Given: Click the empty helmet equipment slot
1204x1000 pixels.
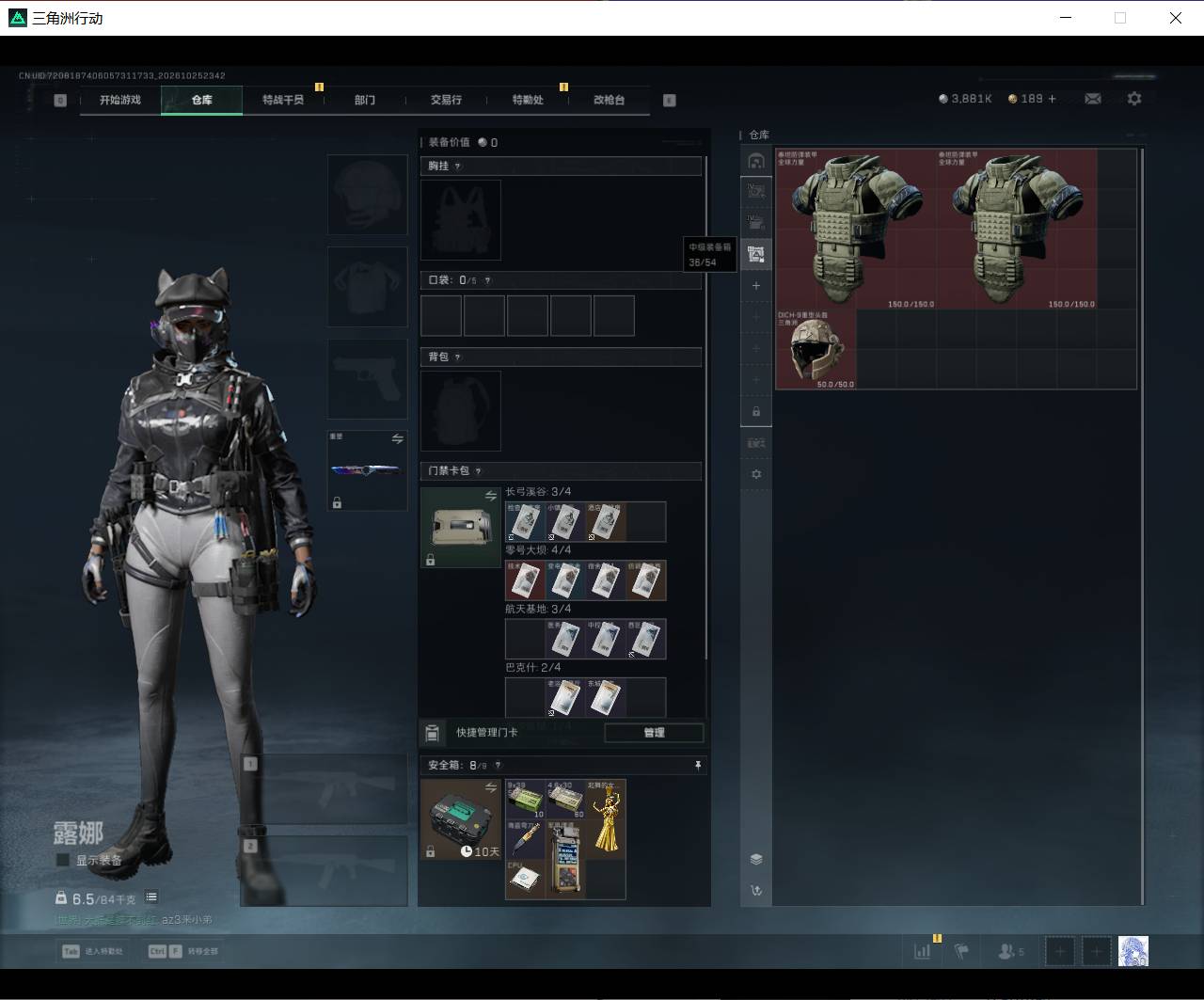Looking at the screenshot, I should coord(367,195).
